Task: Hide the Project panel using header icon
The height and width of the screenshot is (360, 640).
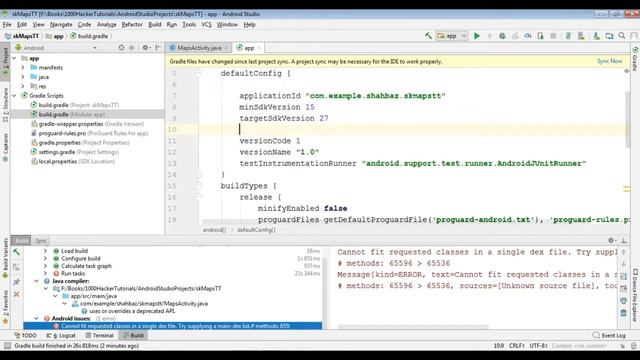Action: 158,48
